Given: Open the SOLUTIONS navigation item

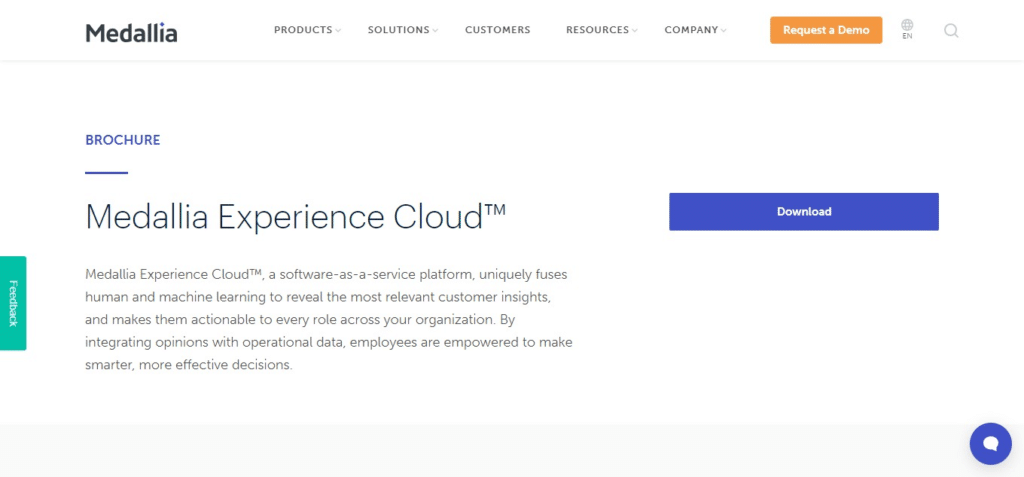Looking at the screenshot, I should coord(398,30).
